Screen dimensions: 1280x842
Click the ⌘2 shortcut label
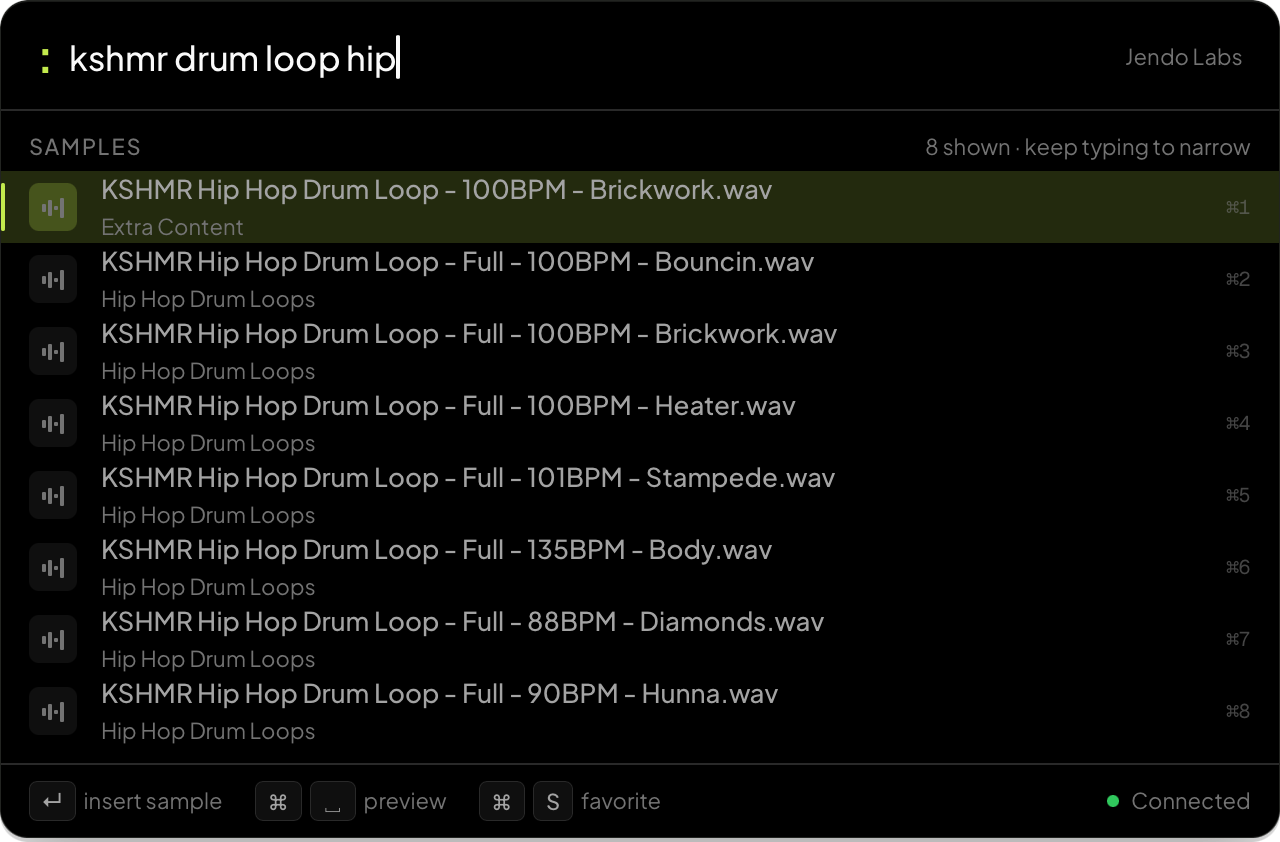tap(1237, 279)
